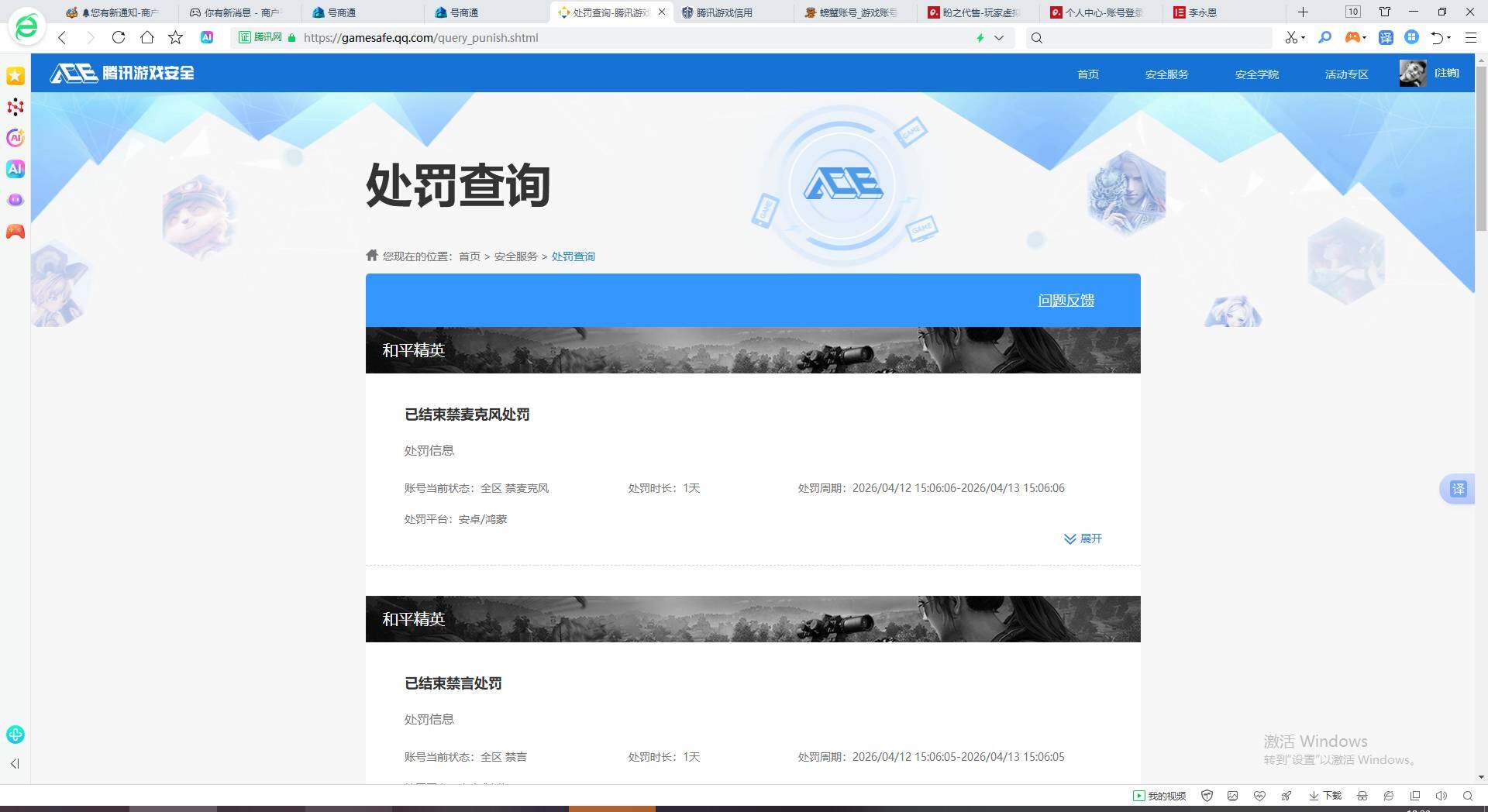The width and height of the screenshot is (1488, 812).
Task: Open the blue key password manager icon
Action: click(1324, 37)
